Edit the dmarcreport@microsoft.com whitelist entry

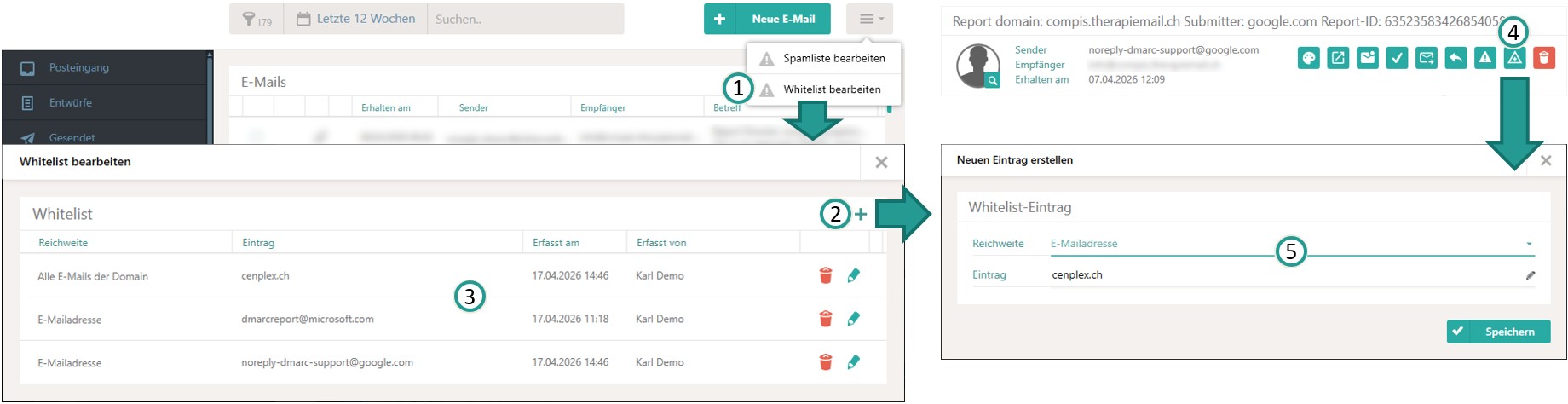[x=853, y=319]
